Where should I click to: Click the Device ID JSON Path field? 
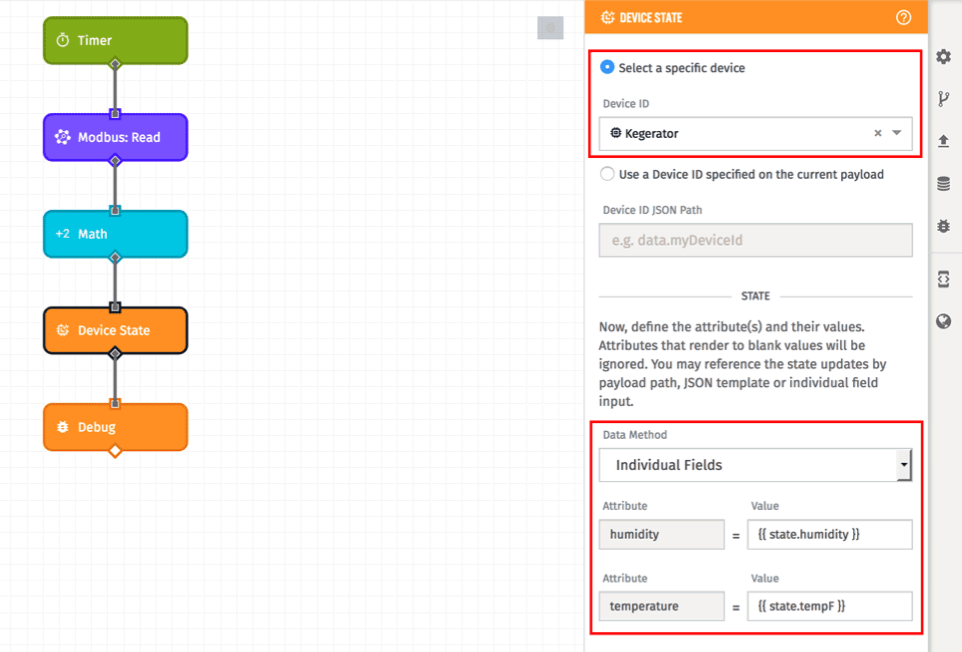coord(755,240)
